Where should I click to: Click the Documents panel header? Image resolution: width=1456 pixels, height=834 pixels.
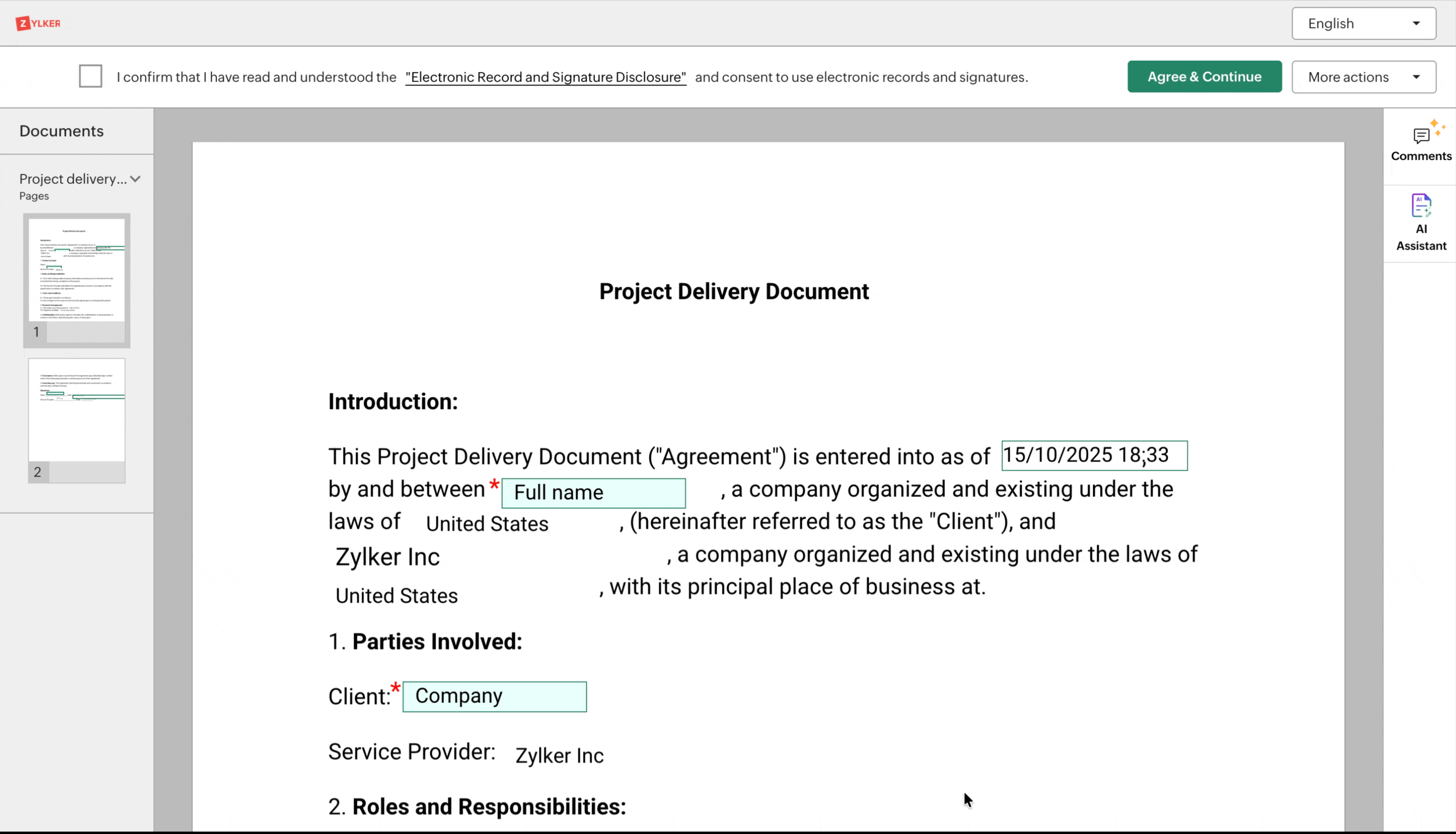point(61,131)
